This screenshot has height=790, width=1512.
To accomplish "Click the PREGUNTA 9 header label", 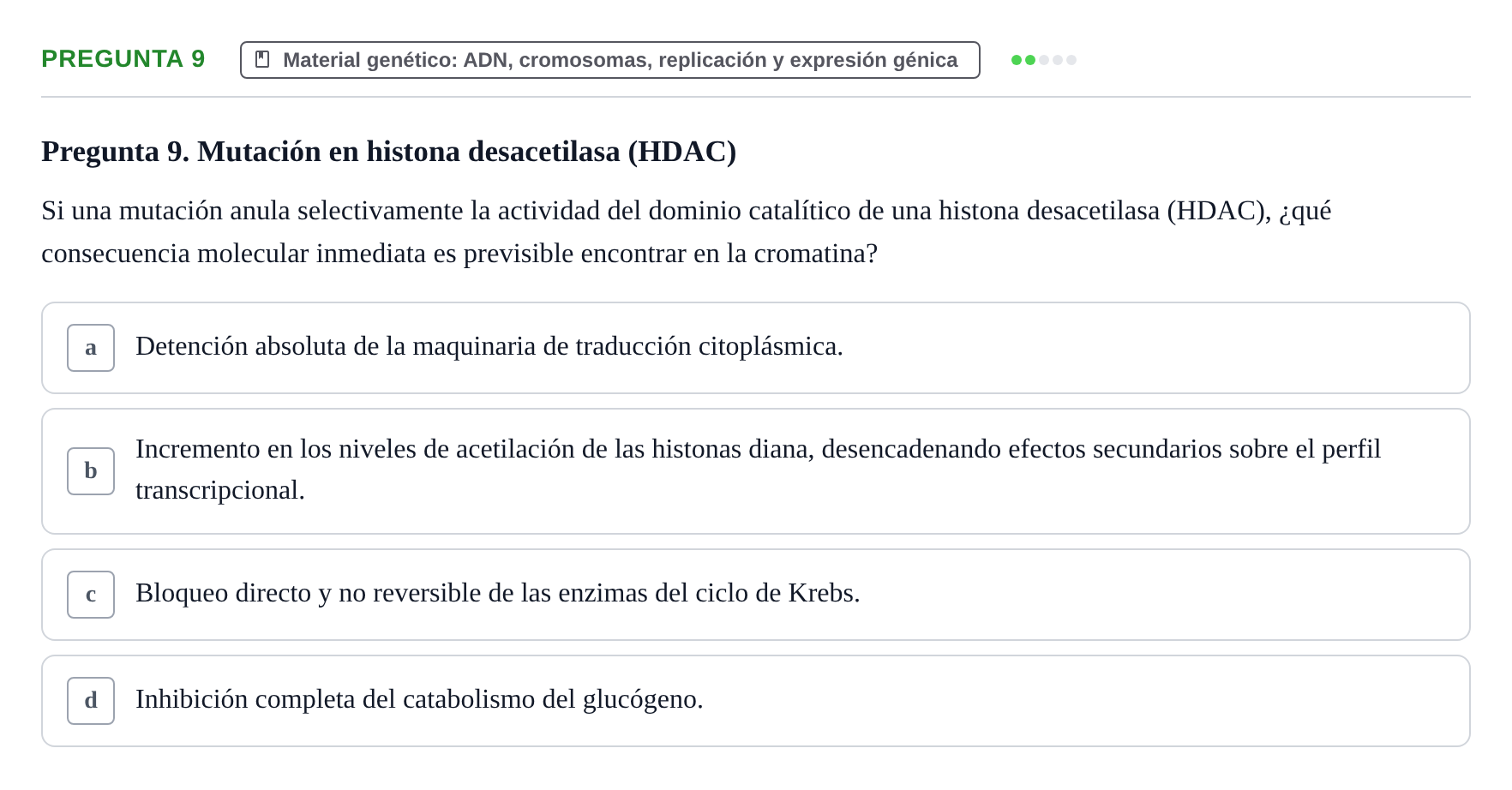I will click(123, 59).
